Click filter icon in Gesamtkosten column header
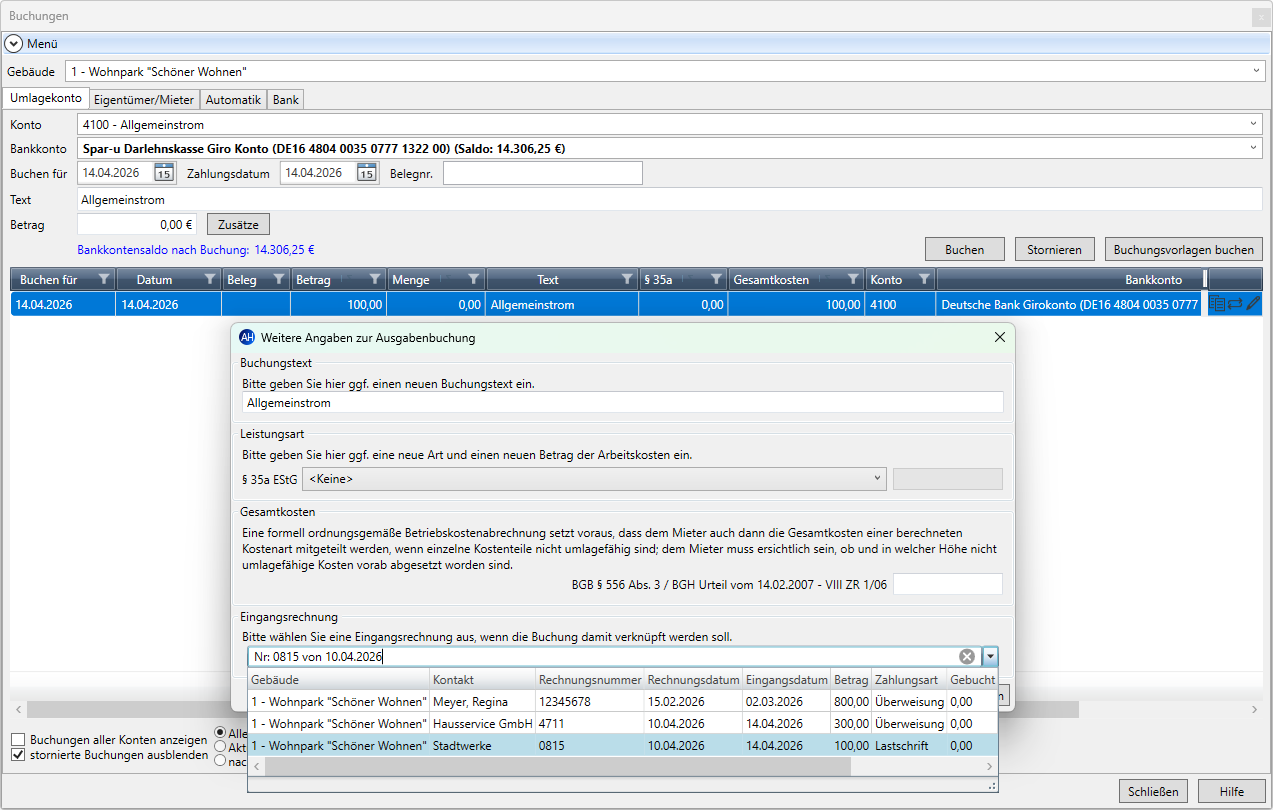Viewport: 1273px width, 810px height. point(853,280)
